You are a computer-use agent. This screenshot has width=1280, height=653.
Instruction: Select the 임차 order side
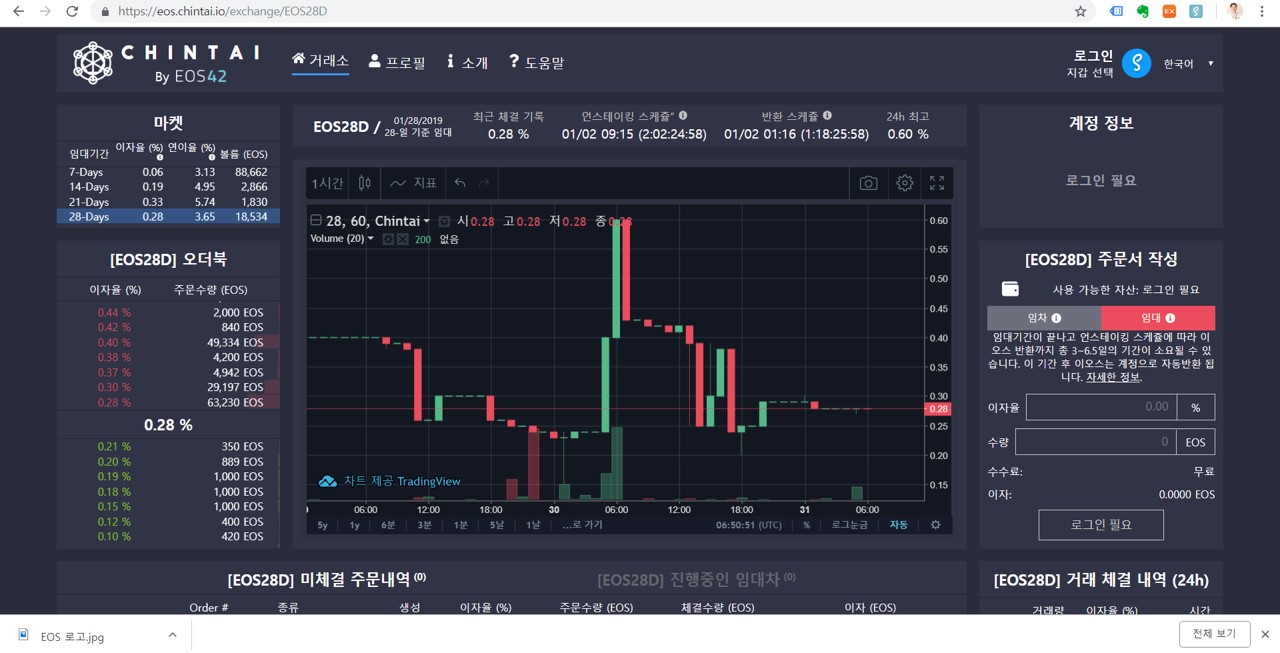1044,318
